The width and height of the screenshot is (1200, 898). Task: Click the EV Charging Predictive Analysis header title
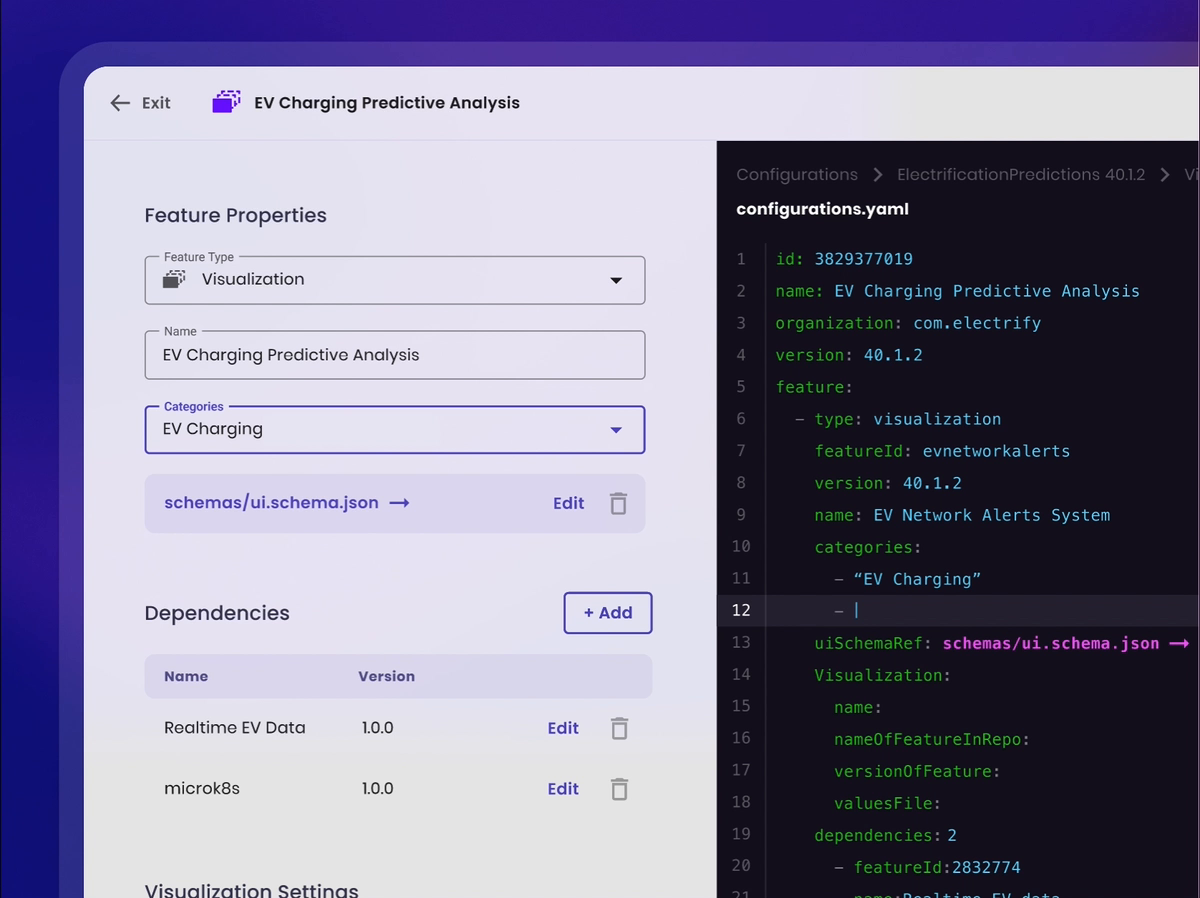[x=387, y=103]
